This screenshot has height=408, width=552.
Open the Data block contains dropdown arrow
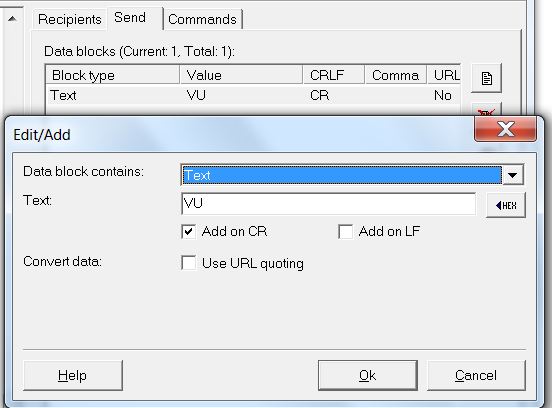pos(513,175)
